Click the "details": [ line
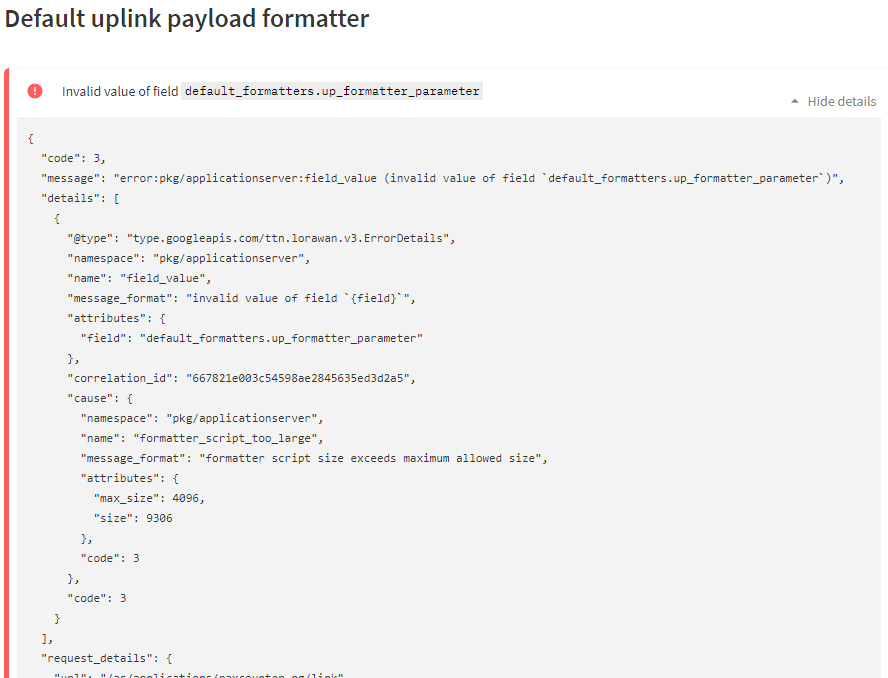Viewport: 888px width, 678px height. tap(80, 198)
